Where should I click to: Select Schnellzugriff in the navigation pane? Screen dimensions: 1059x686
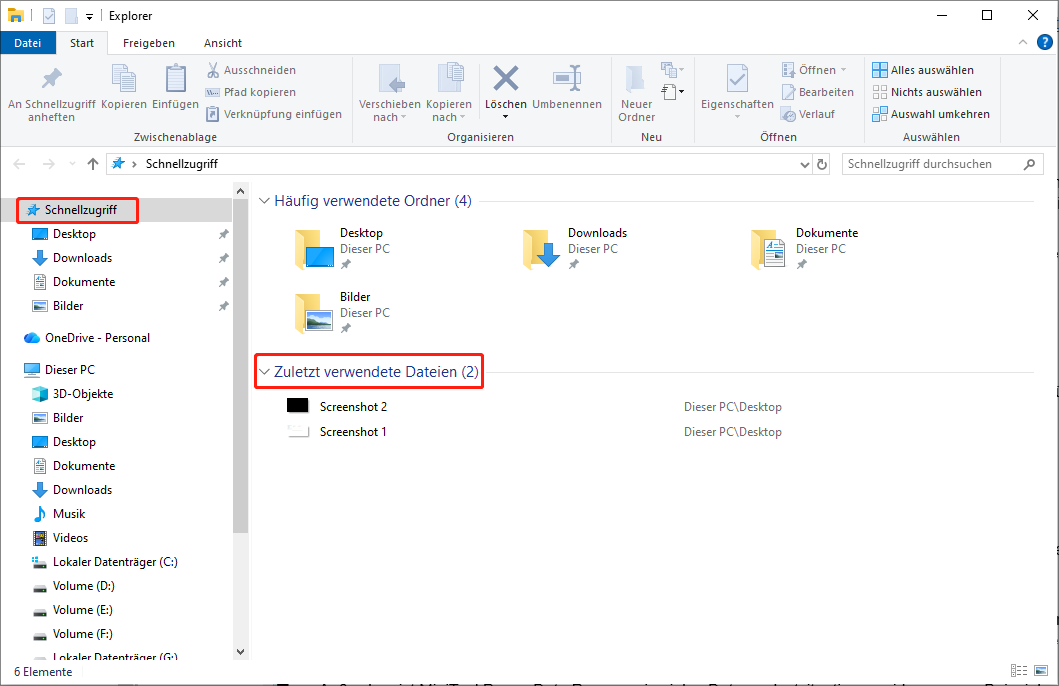click(78, 210)
